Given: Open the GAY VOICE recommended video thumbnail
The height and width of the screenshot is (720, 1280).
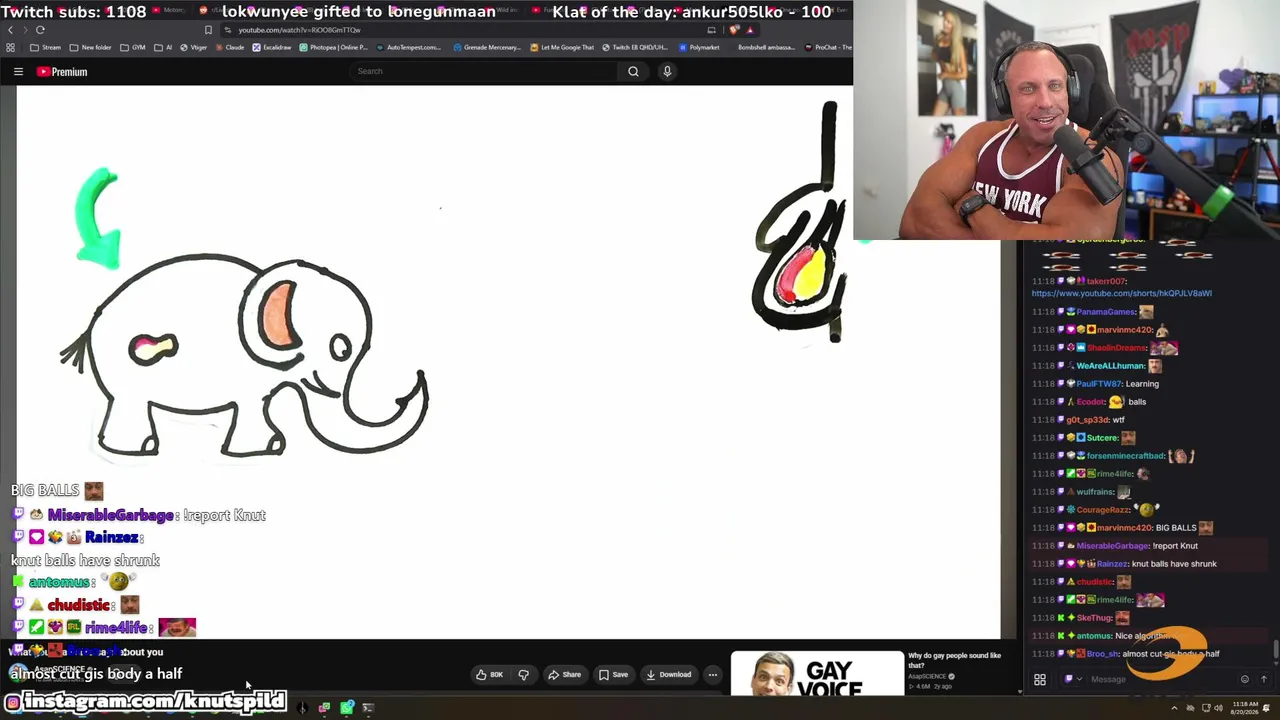Looking at the screenshot, I should pyautogui.click(x=816, y=674).
